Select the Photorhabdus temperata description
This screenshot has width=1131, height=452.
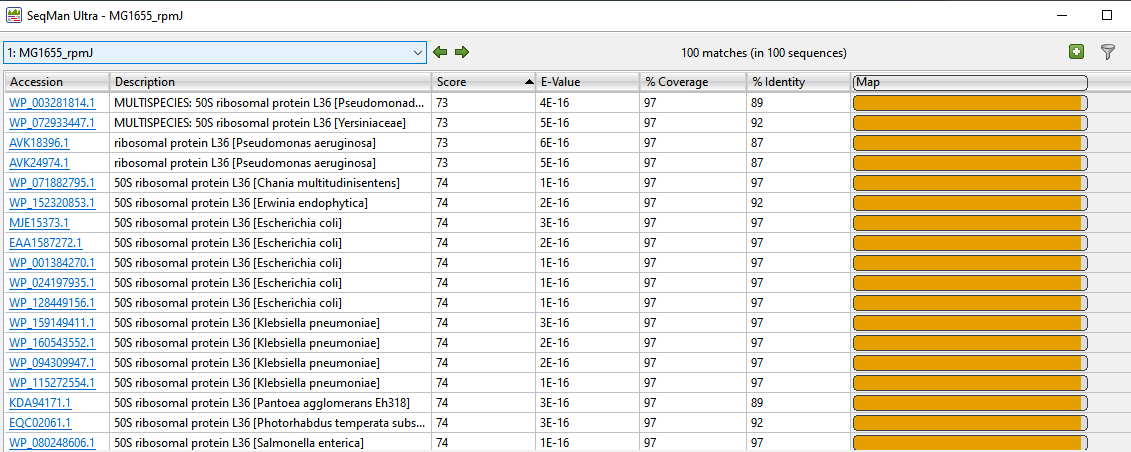(x=270, y=422)
